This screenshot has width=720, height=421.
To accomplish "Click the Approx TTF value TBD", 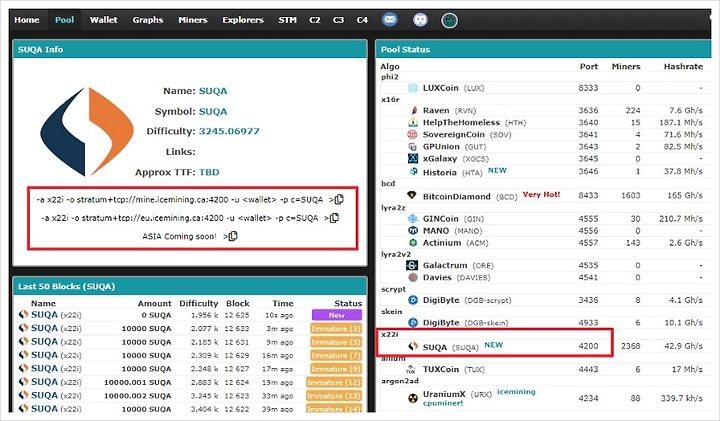I will click(x=209, y=173).
